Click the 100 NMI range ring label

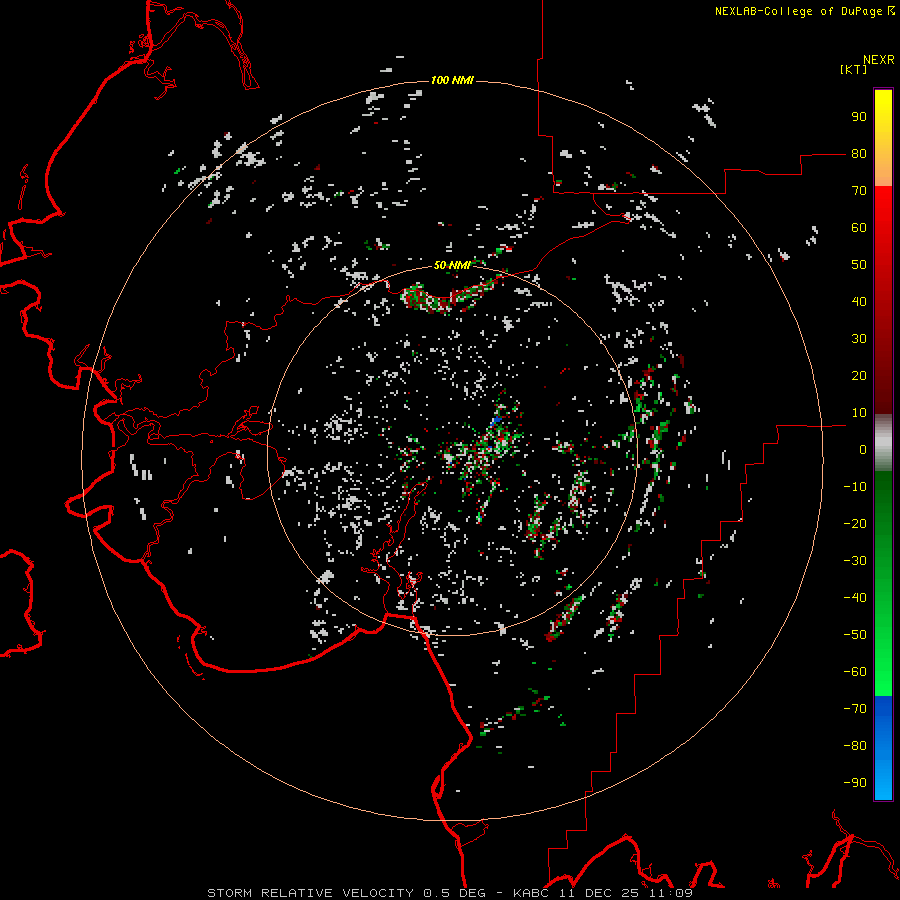pyautogui.click(x=452, y=80)
